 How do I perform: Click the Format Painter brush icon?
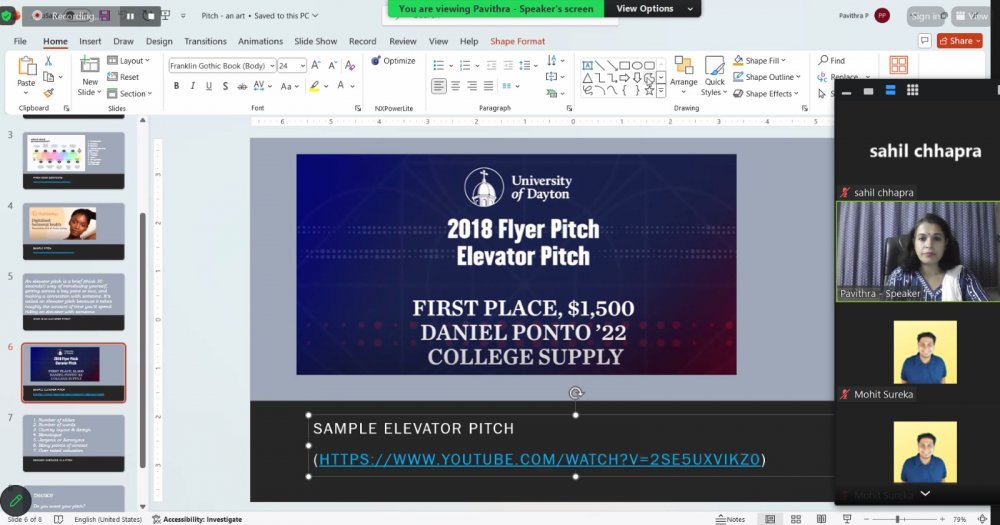pyautogui.click(x=48, y=93)
